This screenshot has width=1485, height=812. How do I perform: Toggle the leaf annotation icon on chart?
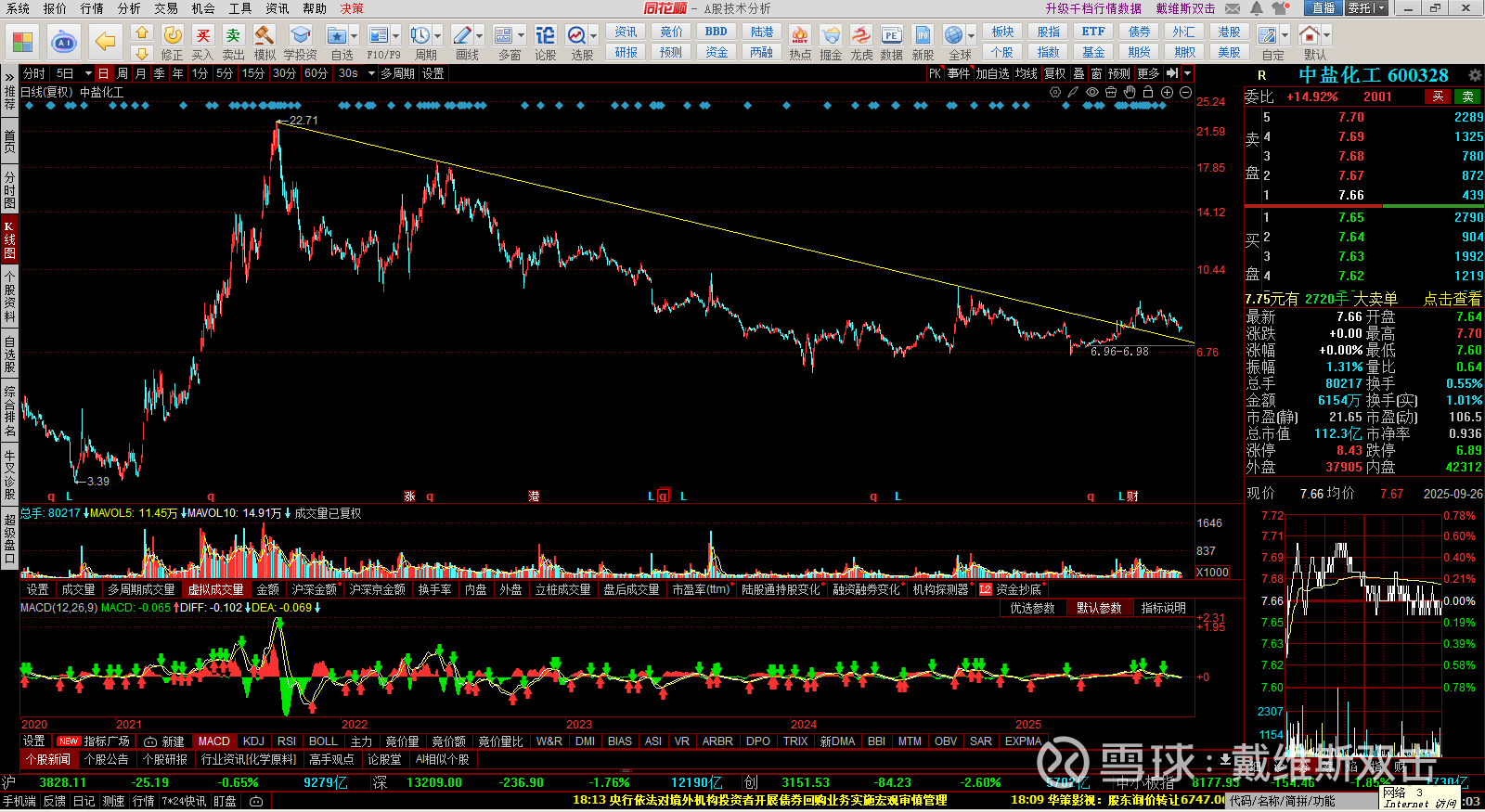click(x=1074, y=92)
